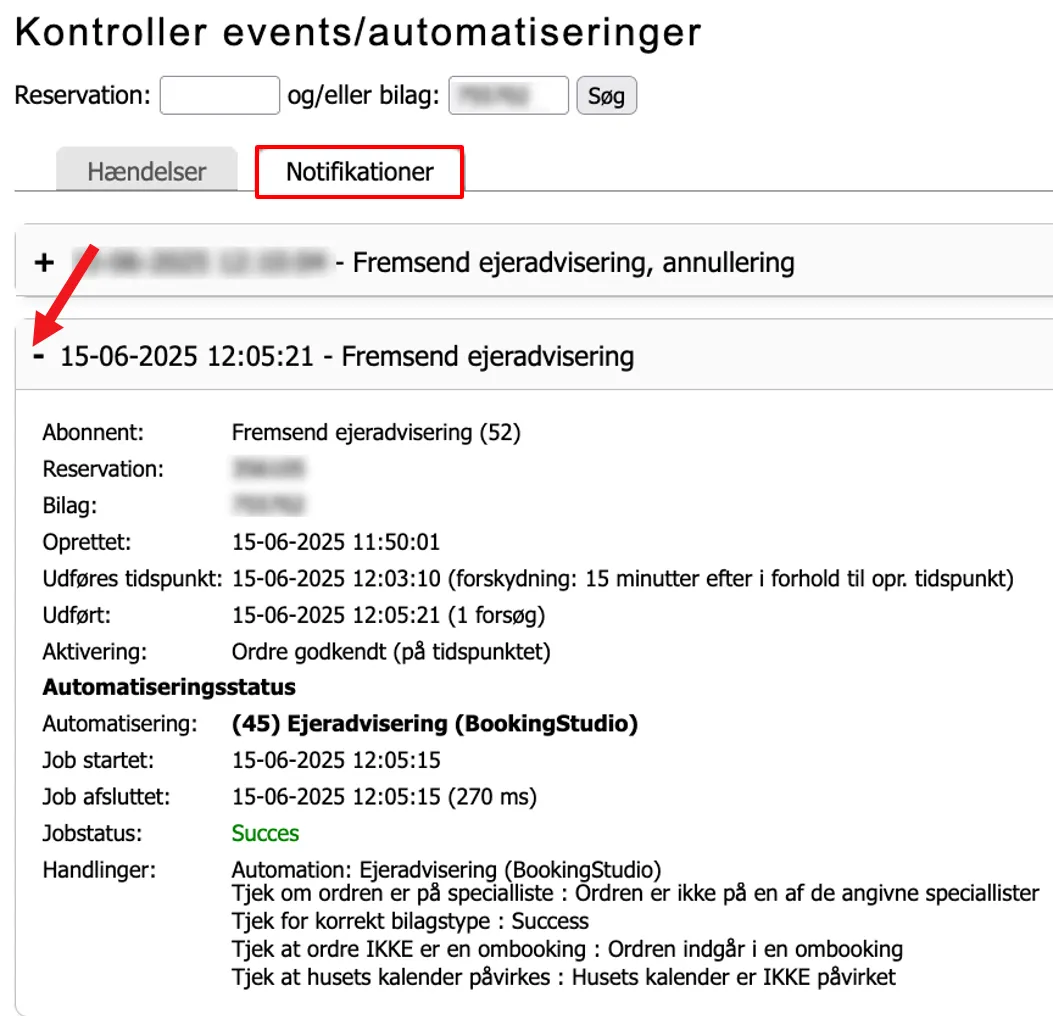Click the blurred bilag value in the details
Viewport: 1053px width, 1016px height.
[268, 505]
